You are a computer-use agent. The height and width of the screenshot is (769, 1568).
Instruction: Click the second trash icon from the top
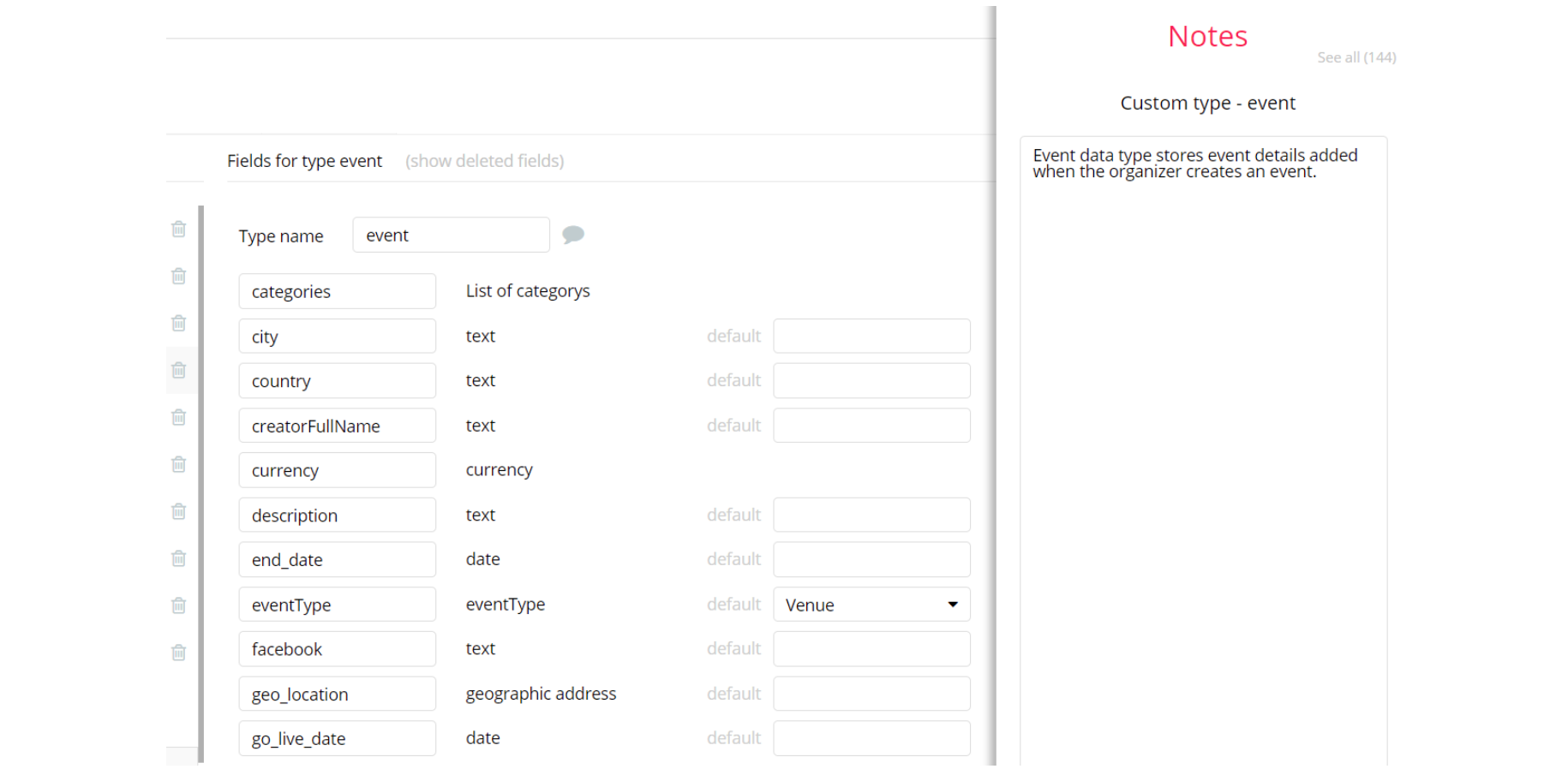178,276
